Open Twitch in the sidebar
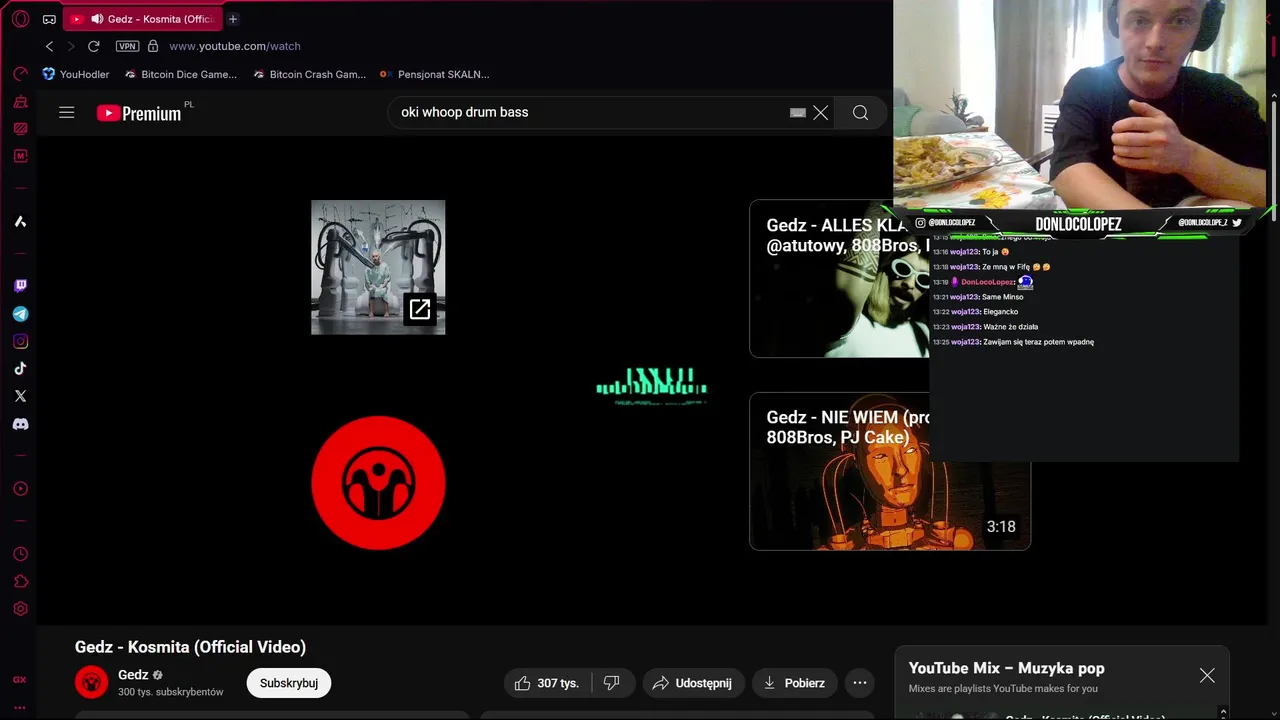Image resolution: width=1280 pixels, height=720 pixels. click(x=20, y=286)
